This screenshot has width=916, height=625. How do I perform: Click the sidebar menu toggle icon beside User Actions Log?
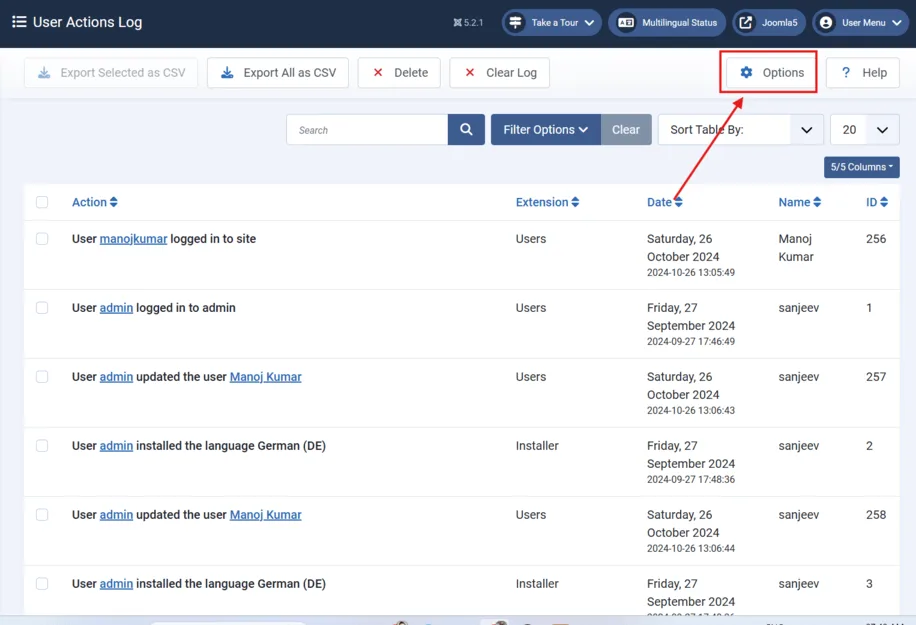point(19,22)
